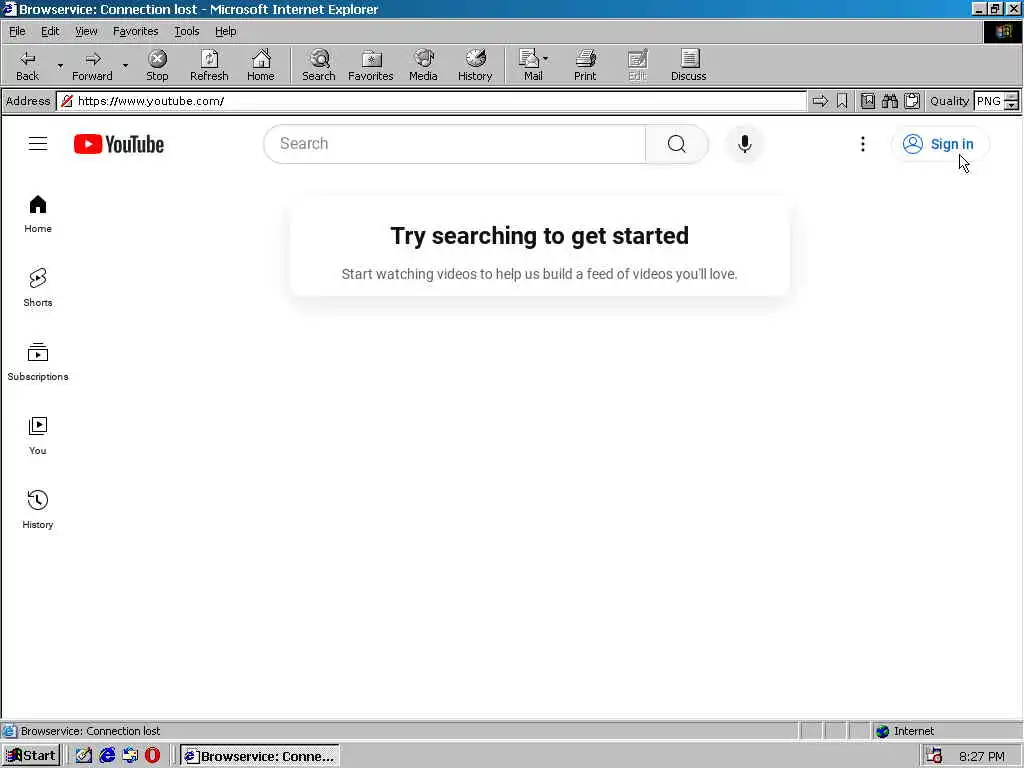1024x768 pixels.
Task: Click the Sign in button
Action: point(940,144)
